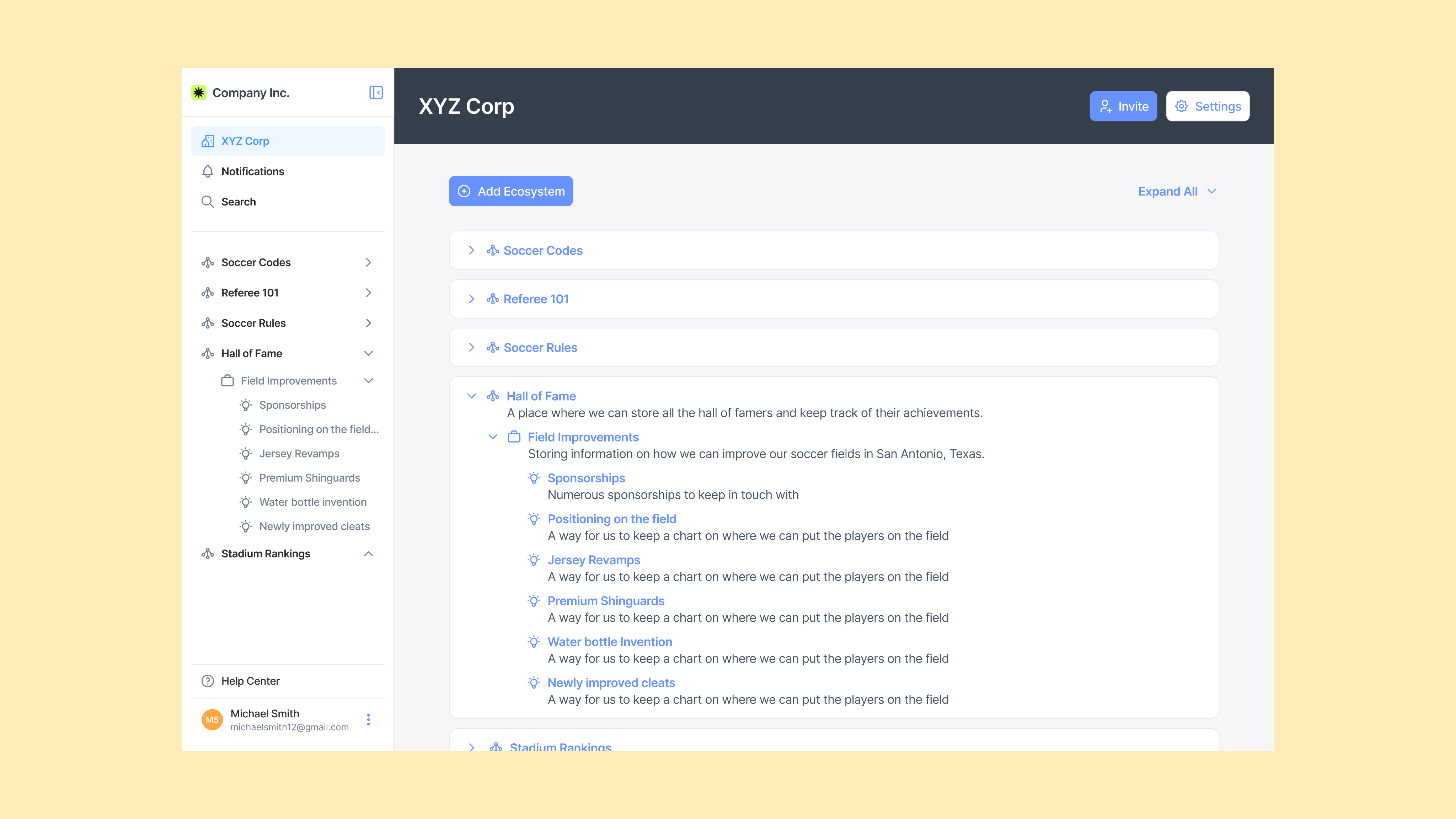1456x819 pixels.
Task: Open the Help Center question icon
Action: click(208, 681)
